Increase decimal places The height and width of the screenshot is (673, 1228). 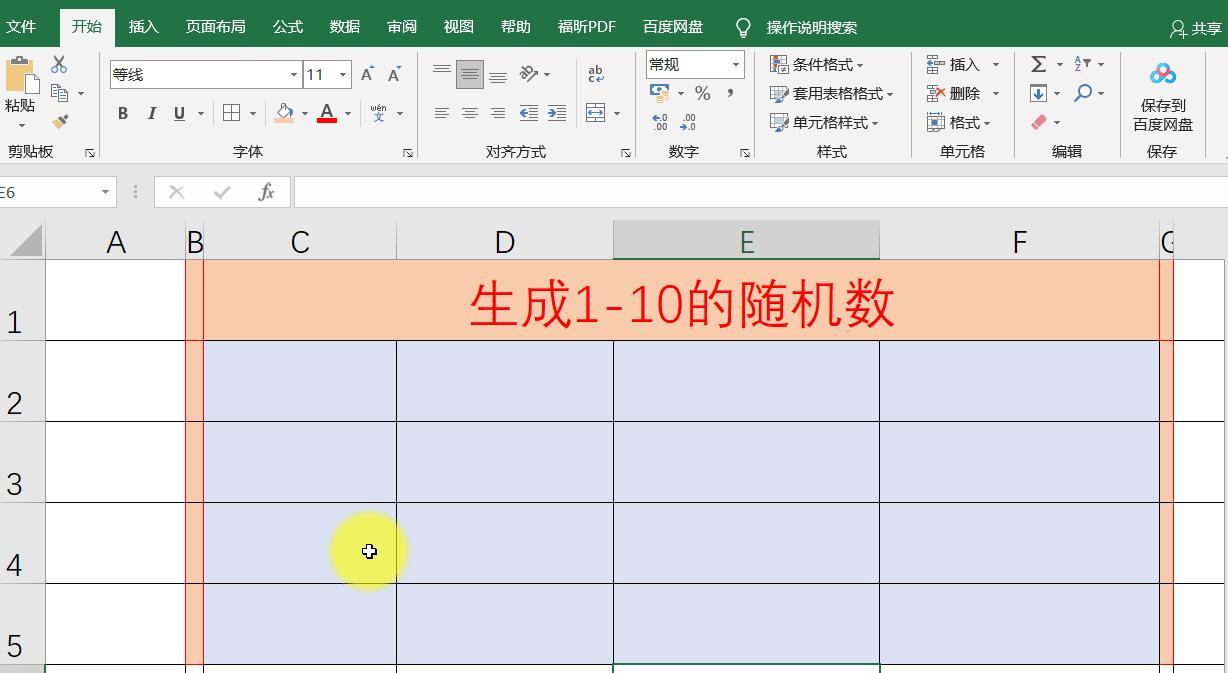[x=660, y=122]
